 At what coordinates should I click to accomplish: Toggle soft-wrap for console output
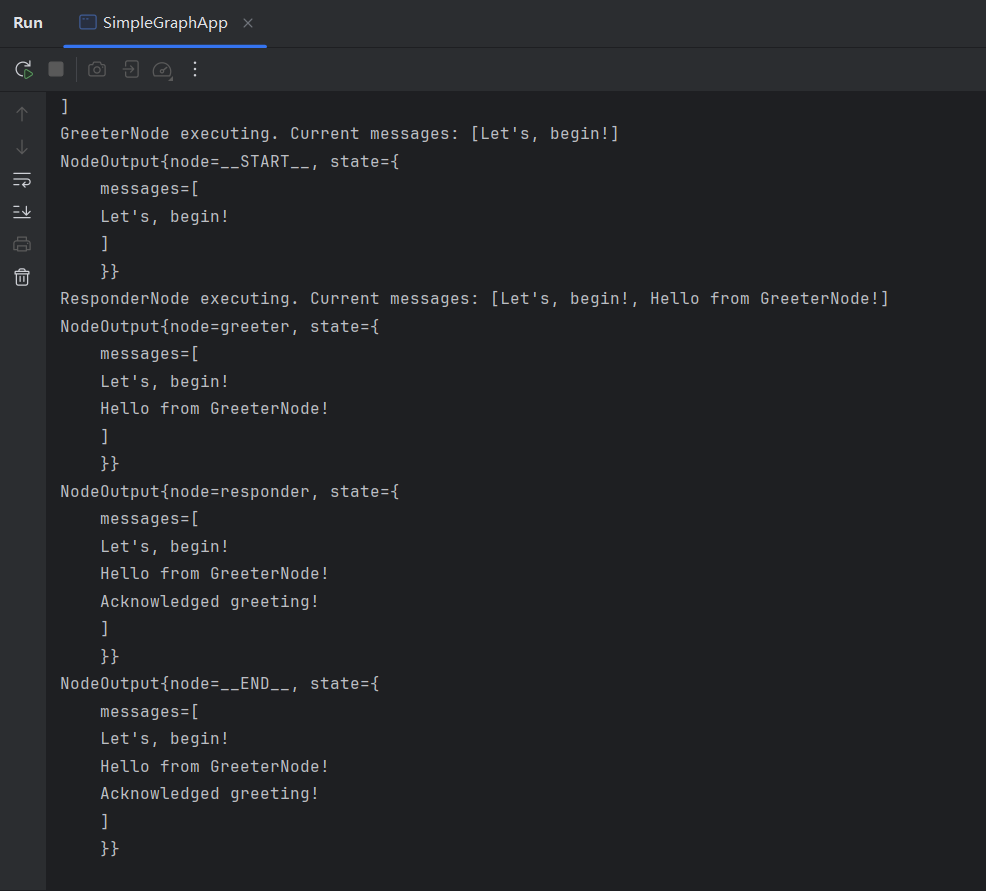pyautogui.click(x=22, y=179)
